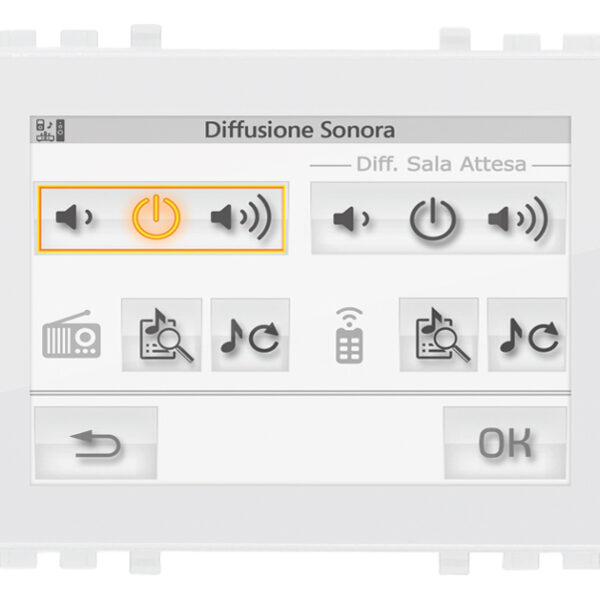Toggle power for Diff. Sala Attesa zone
The height and width of the screenshot is (600, 600).
[433, 219]
